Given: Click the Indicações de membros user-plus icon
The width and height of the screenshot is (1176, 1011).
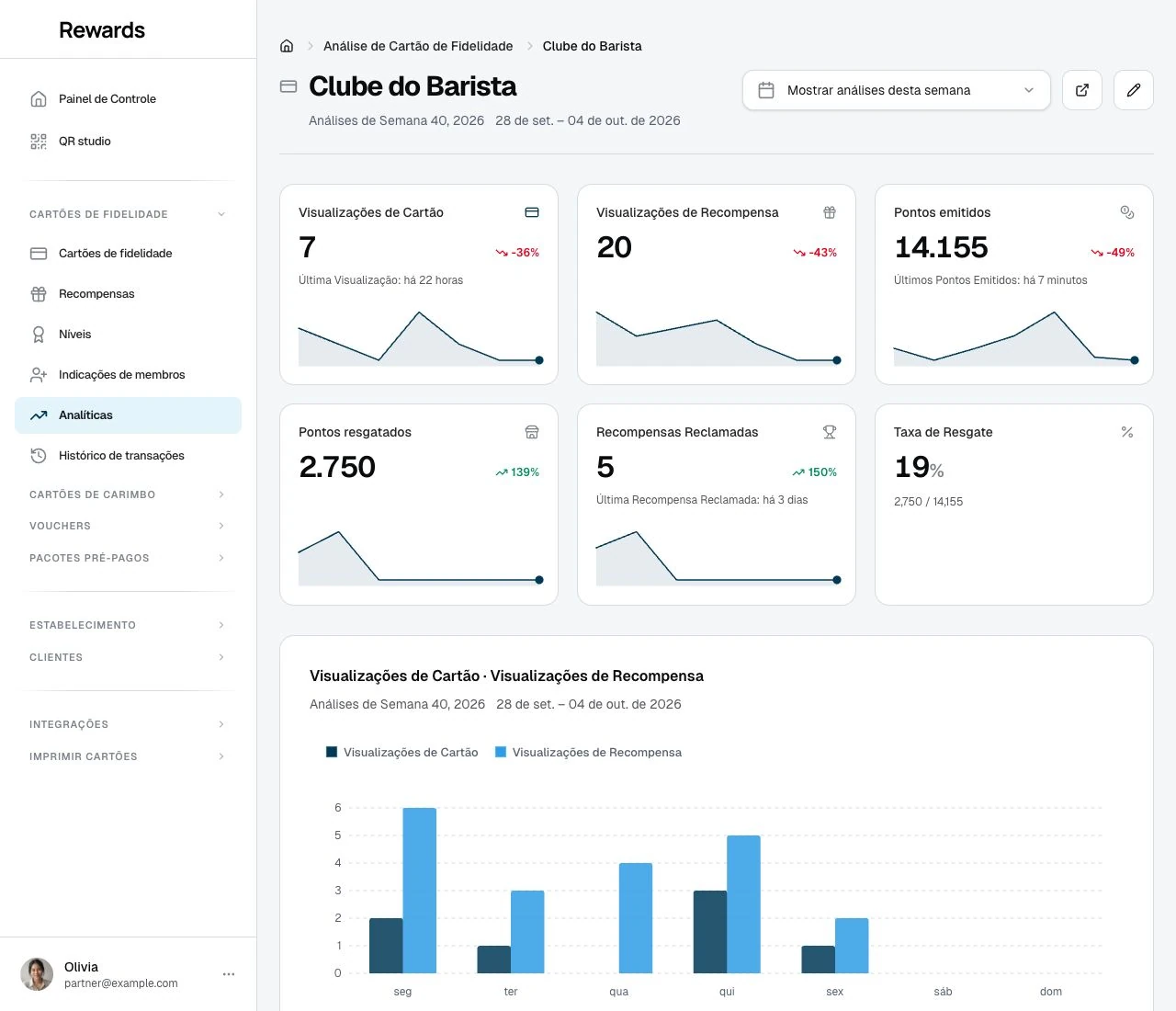Looking at the screenshot, I should click(39, 375).
